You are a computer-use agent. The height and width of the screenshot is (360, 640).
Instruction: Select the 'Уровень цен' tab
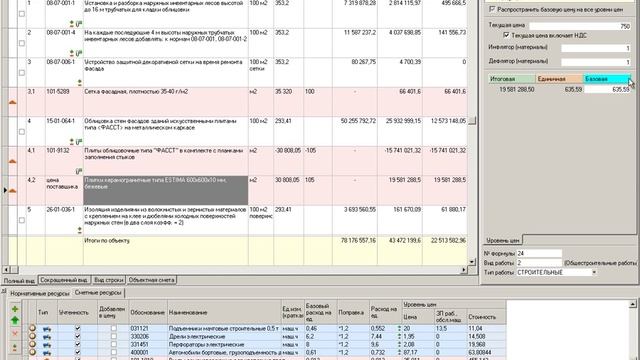(503, 240)
